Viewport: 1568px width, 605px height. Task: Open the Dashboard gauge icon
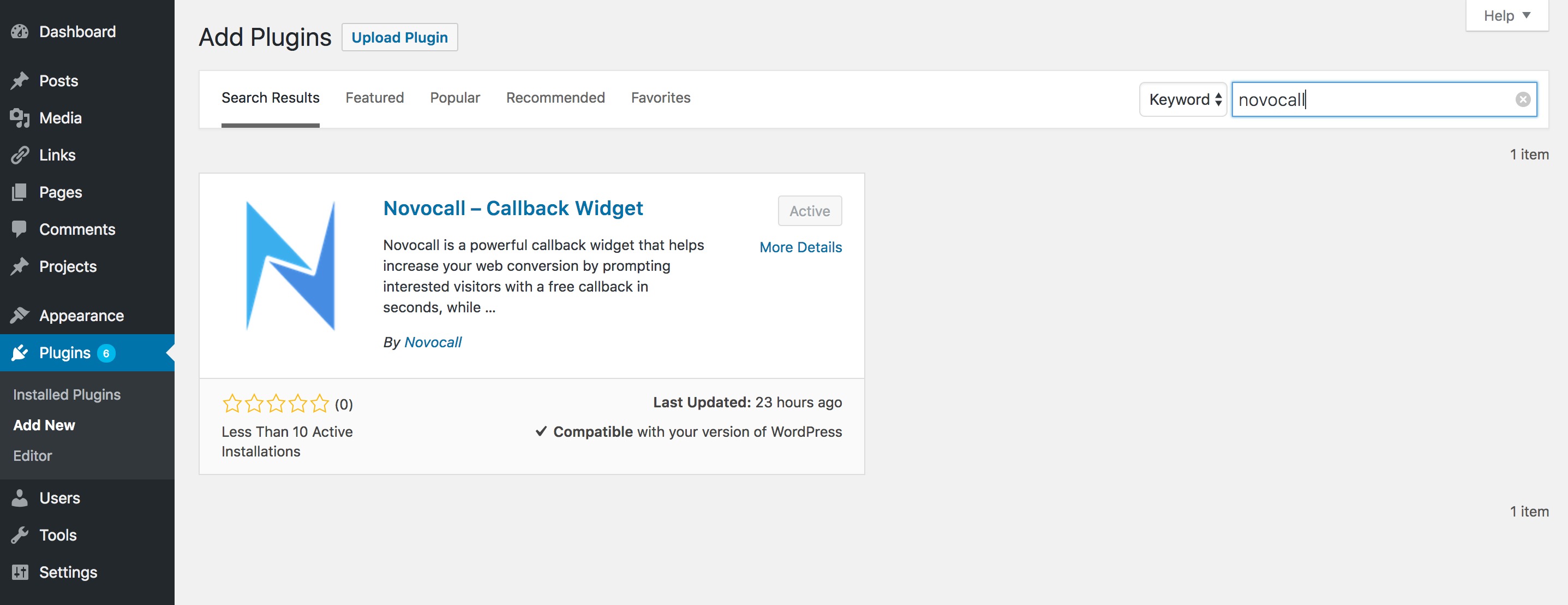[x=20, y=32]
